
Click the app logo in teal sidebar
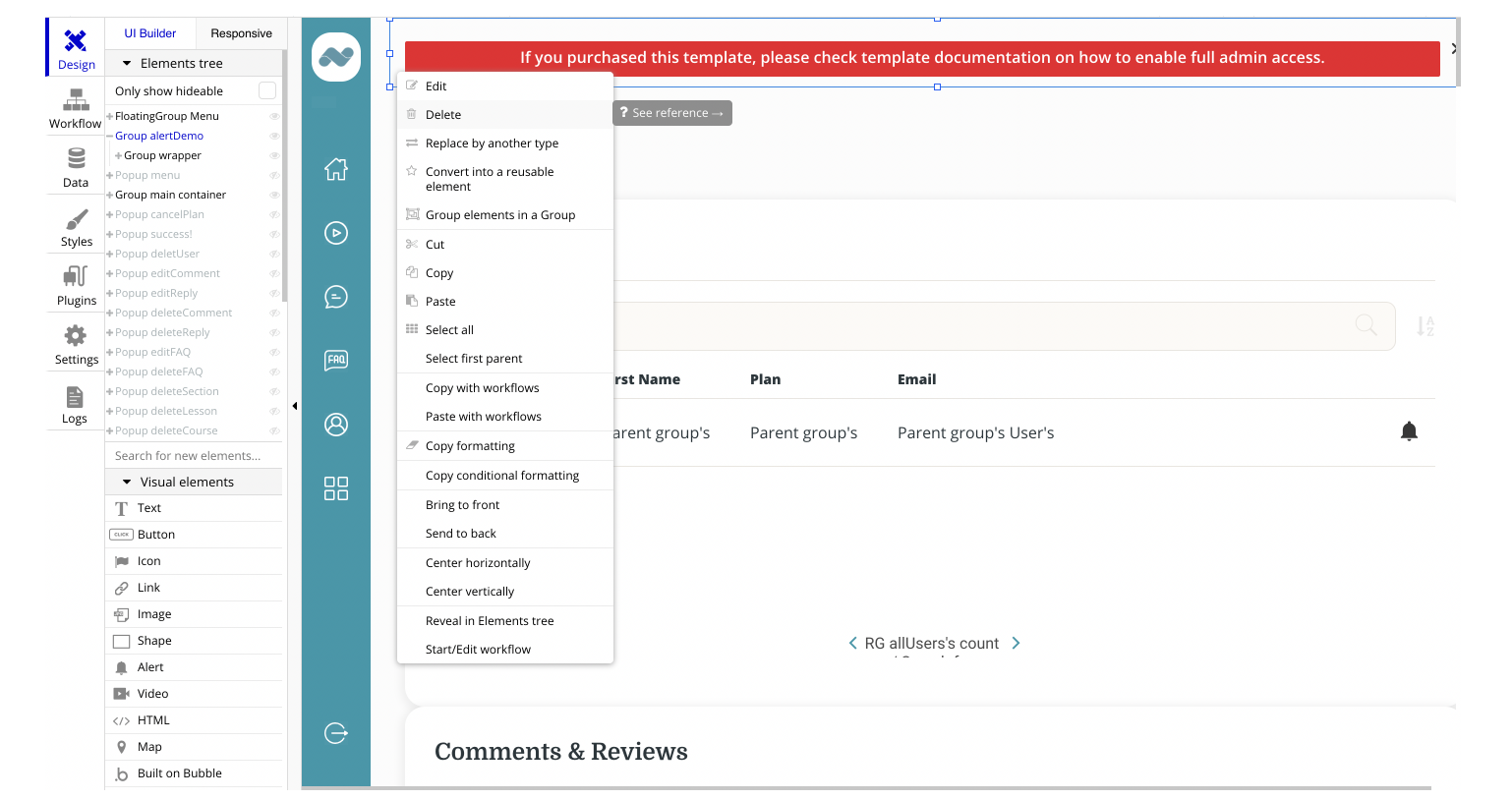pos(336,57)
